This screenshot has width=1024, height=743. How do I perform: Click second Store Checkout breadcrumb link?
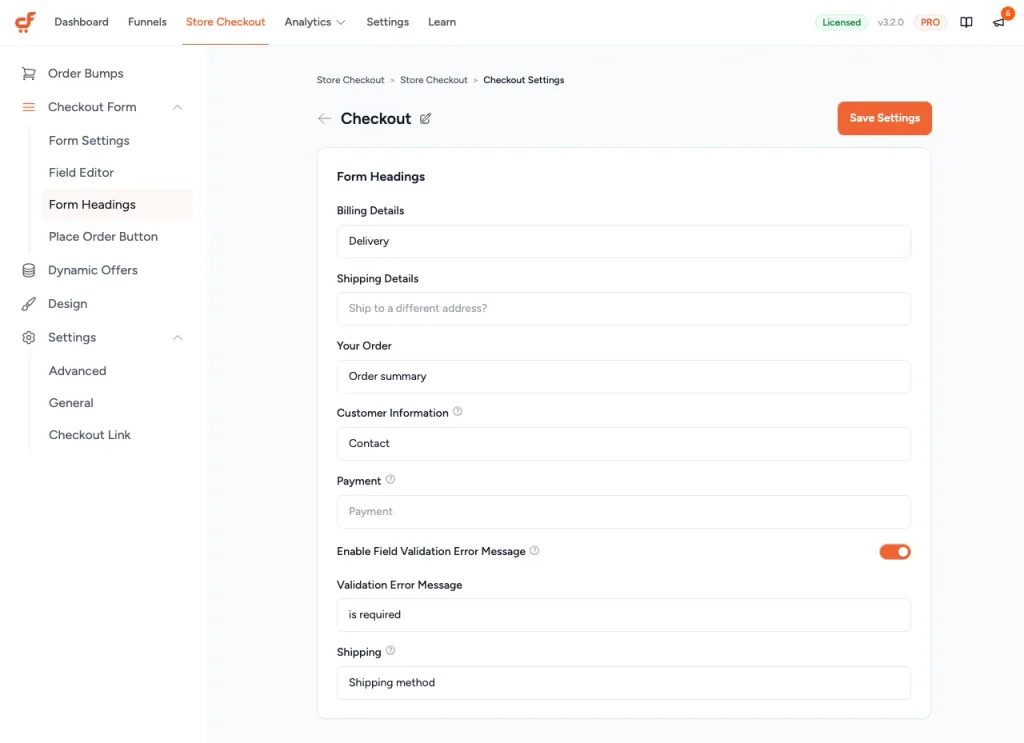click(x=434, y=80)
